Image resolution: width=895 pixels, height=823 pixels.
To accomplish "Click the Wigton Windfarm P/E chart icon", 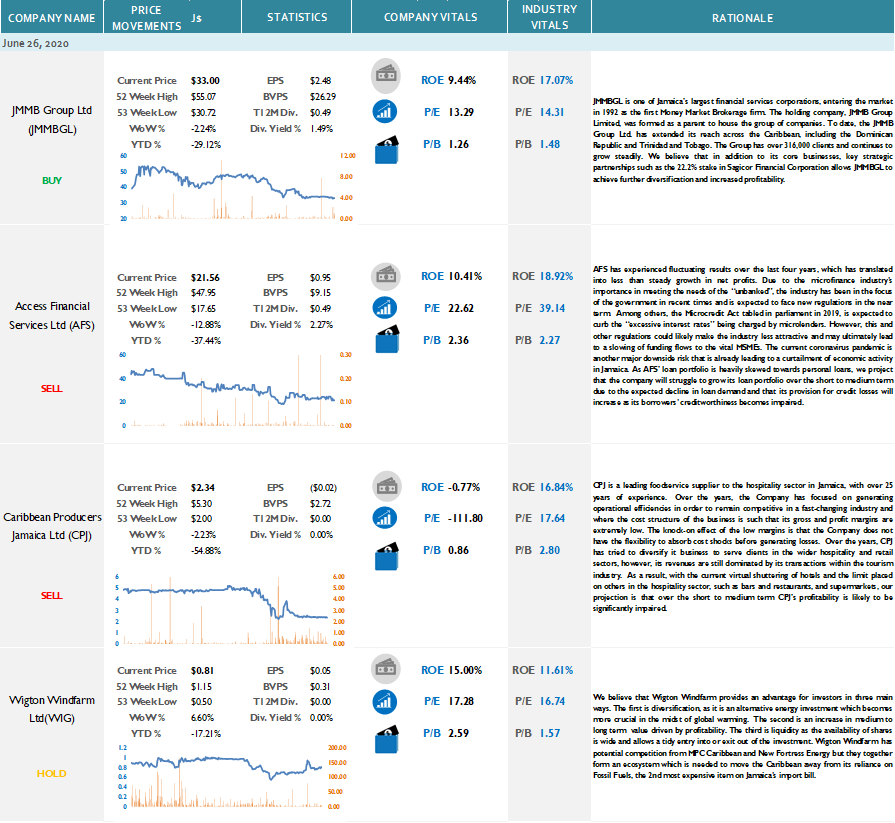I will pos(385,702).
